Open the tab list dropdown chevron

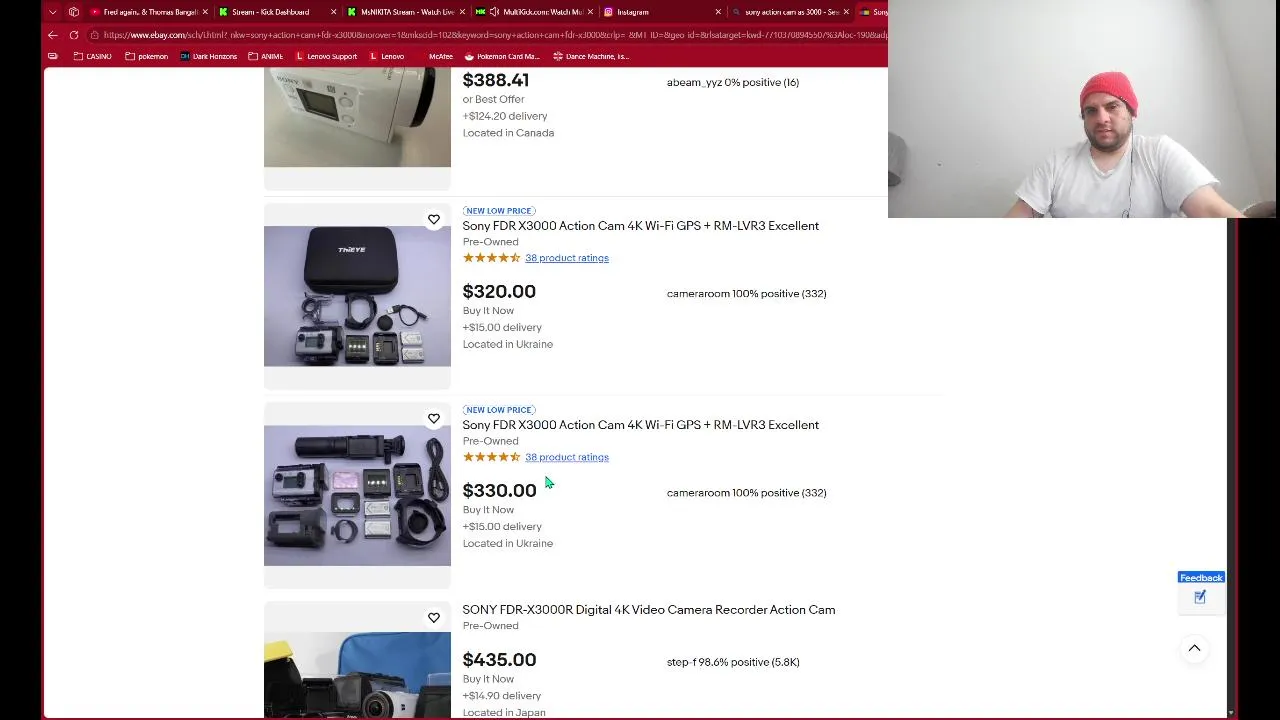[x=52, y=12]
